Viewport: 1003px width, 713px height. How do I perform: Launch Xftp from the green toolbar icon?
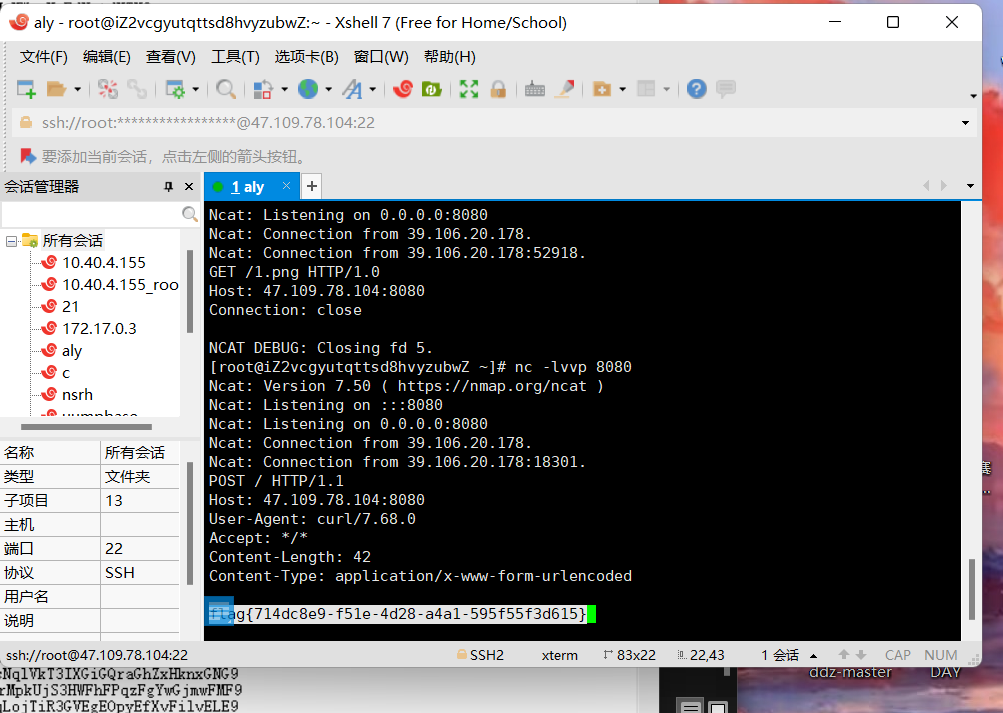pos(432,90)
